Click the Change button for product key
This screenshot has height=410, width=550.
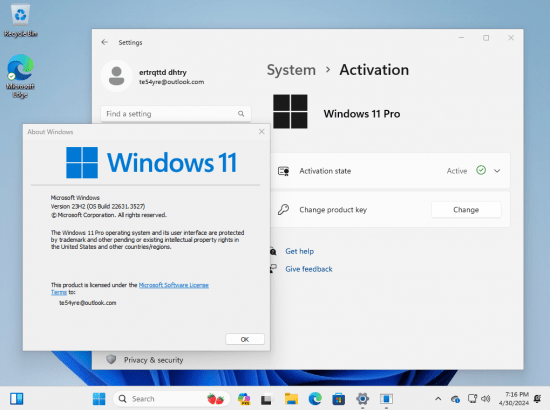pos(466,210)
